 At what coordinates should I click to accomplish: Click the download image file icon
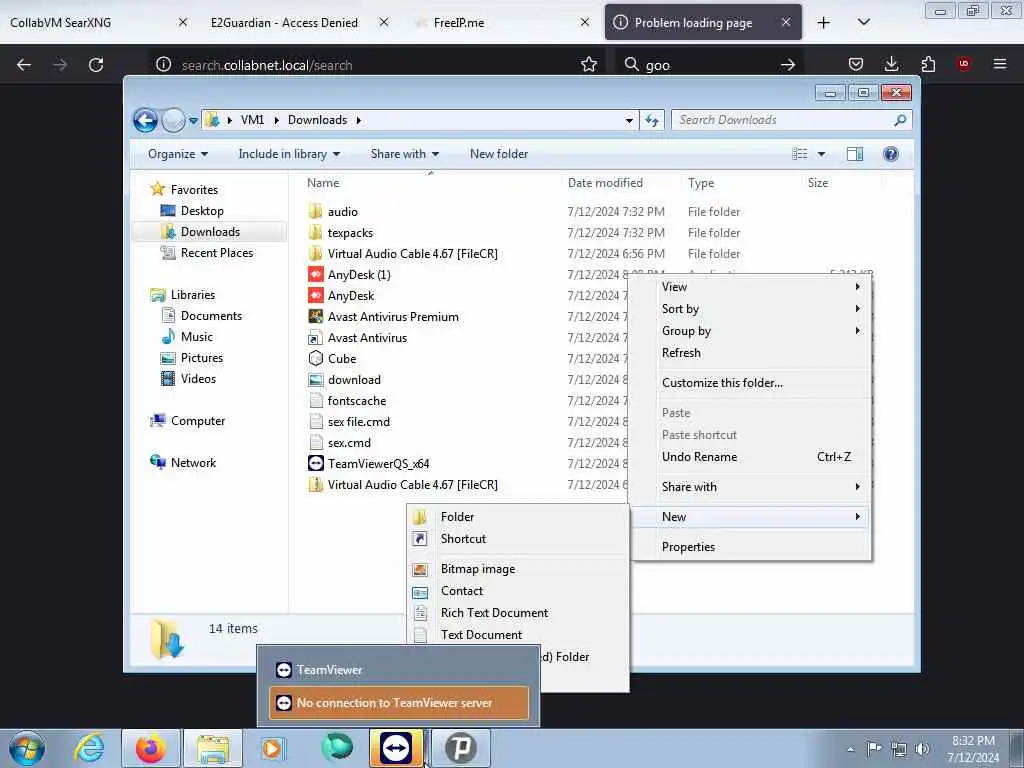[315, 379]
